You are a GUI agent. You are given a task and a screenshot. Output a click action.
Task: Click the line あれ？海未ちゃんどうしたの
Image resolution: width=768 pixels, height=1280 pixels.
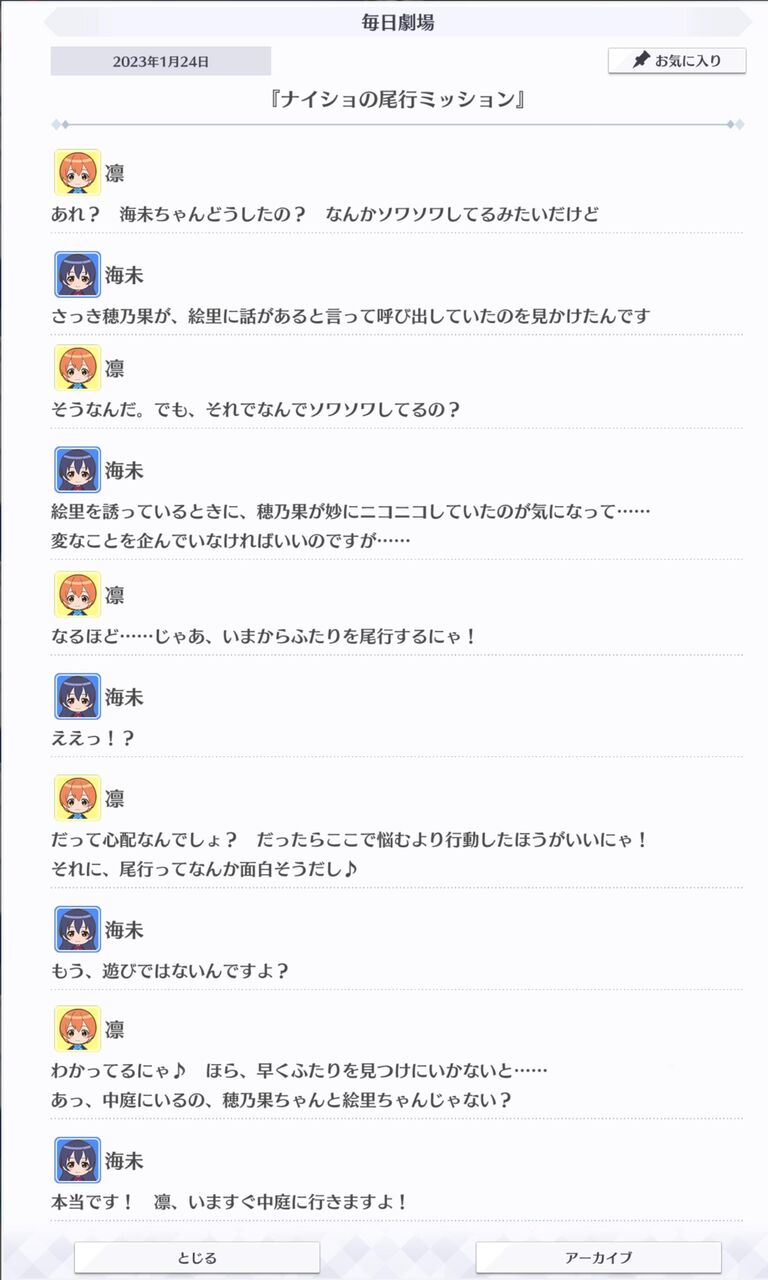pos(324,214)
